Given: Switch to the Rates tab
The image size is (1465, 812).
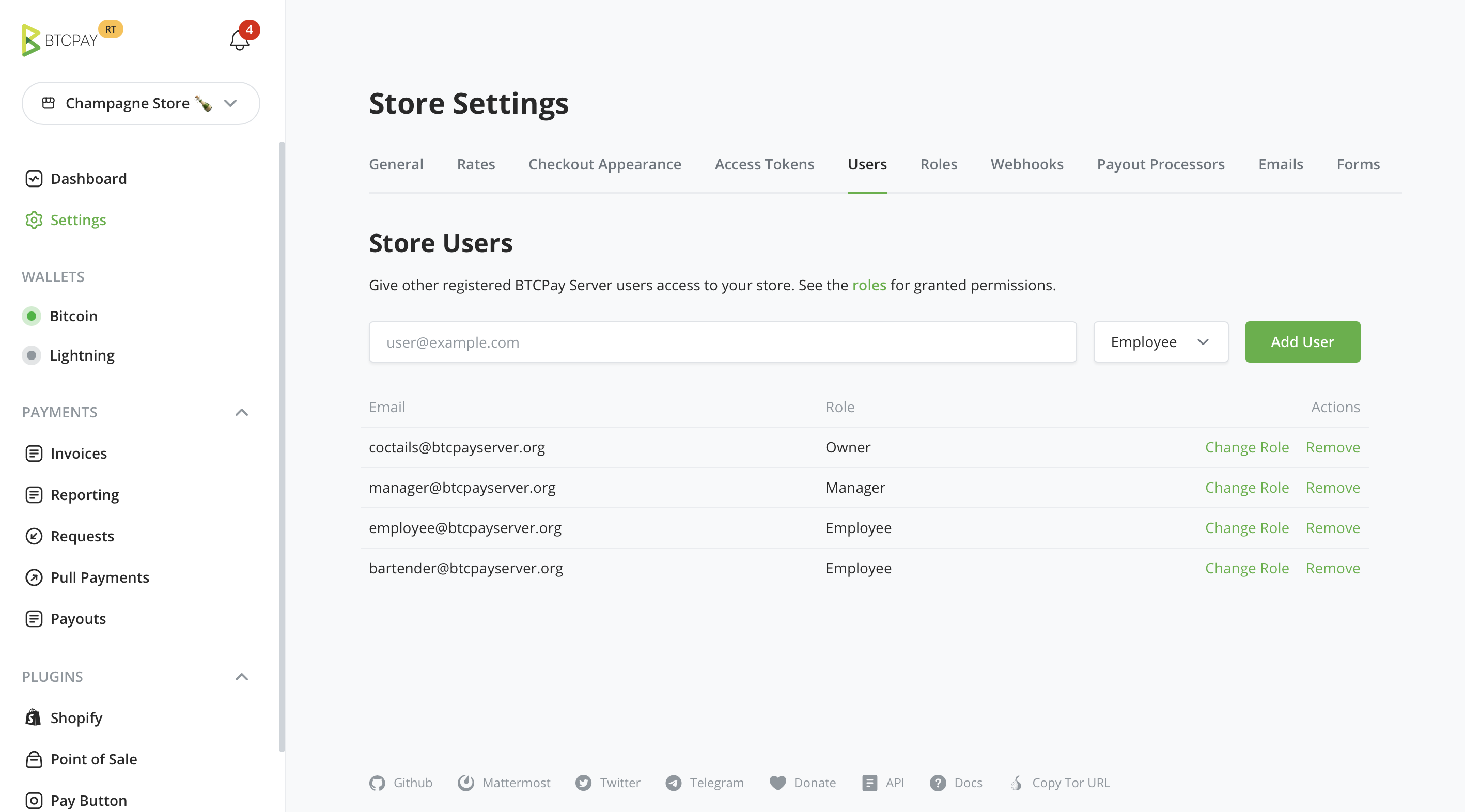Looking at the screenshot, I should click(x=476, y=164).
